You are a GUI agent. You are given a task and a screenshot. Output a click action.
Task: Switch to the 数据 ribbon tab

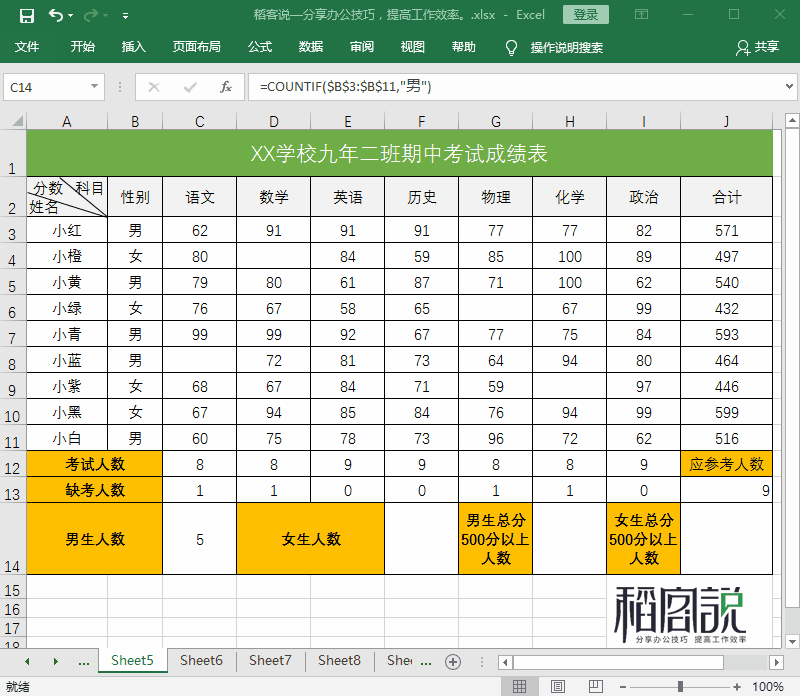[x=312, y=46]
